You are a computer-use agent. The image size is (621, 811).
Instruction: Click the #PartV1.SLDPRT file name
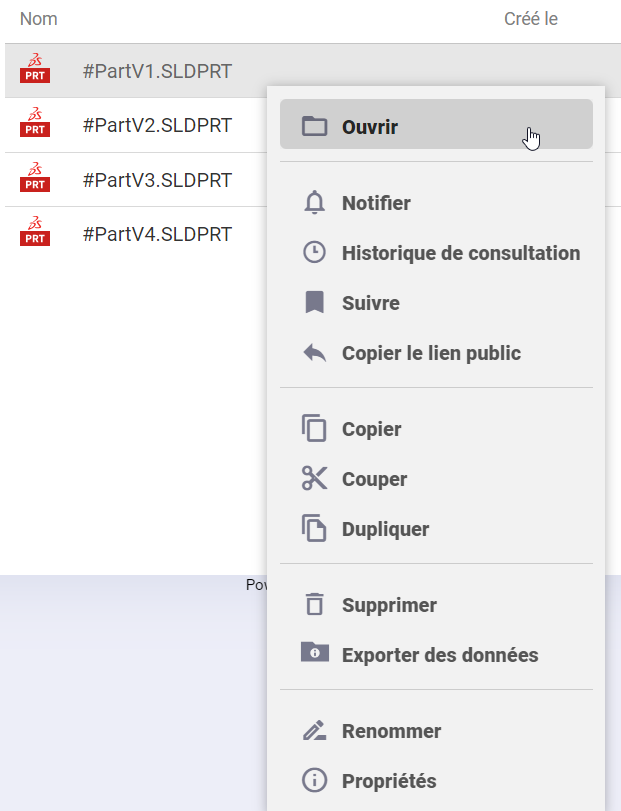[157, 71]
